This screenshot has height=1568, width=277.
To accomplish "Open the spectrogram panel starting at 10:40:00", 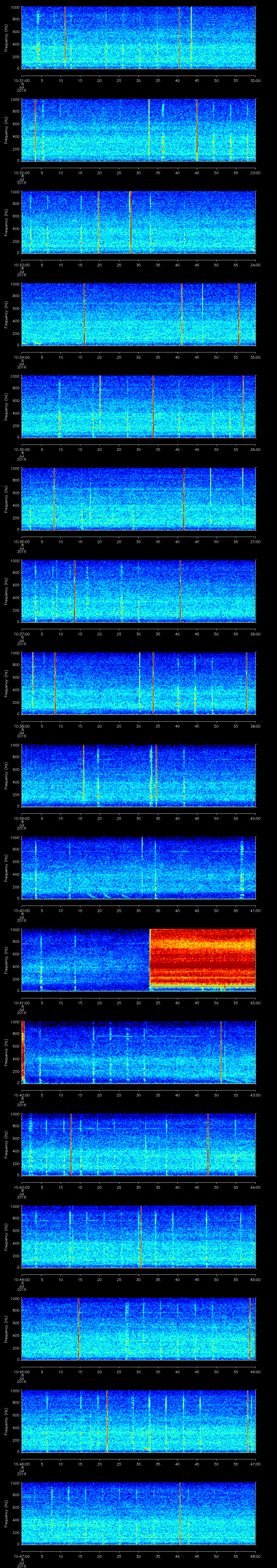I will coord(138,868).
